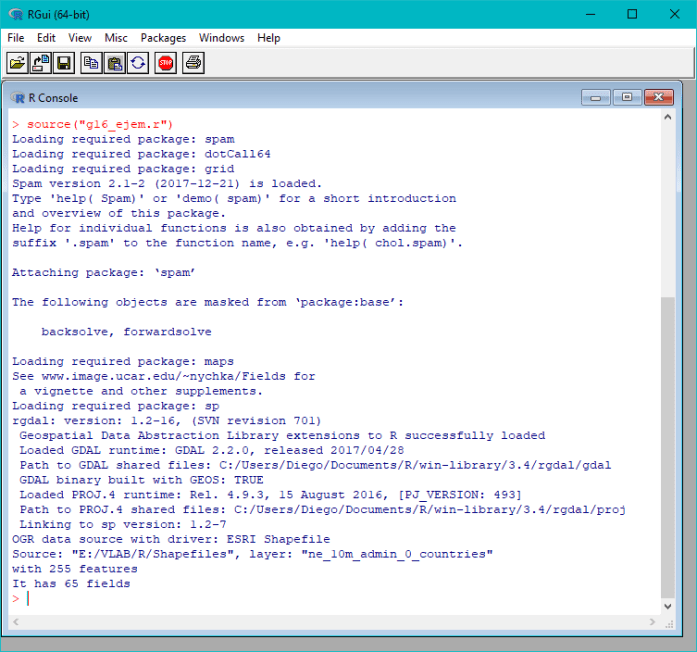Close the R Console child window
This screenshot has width=697, height=652.
tap(659, 97)
